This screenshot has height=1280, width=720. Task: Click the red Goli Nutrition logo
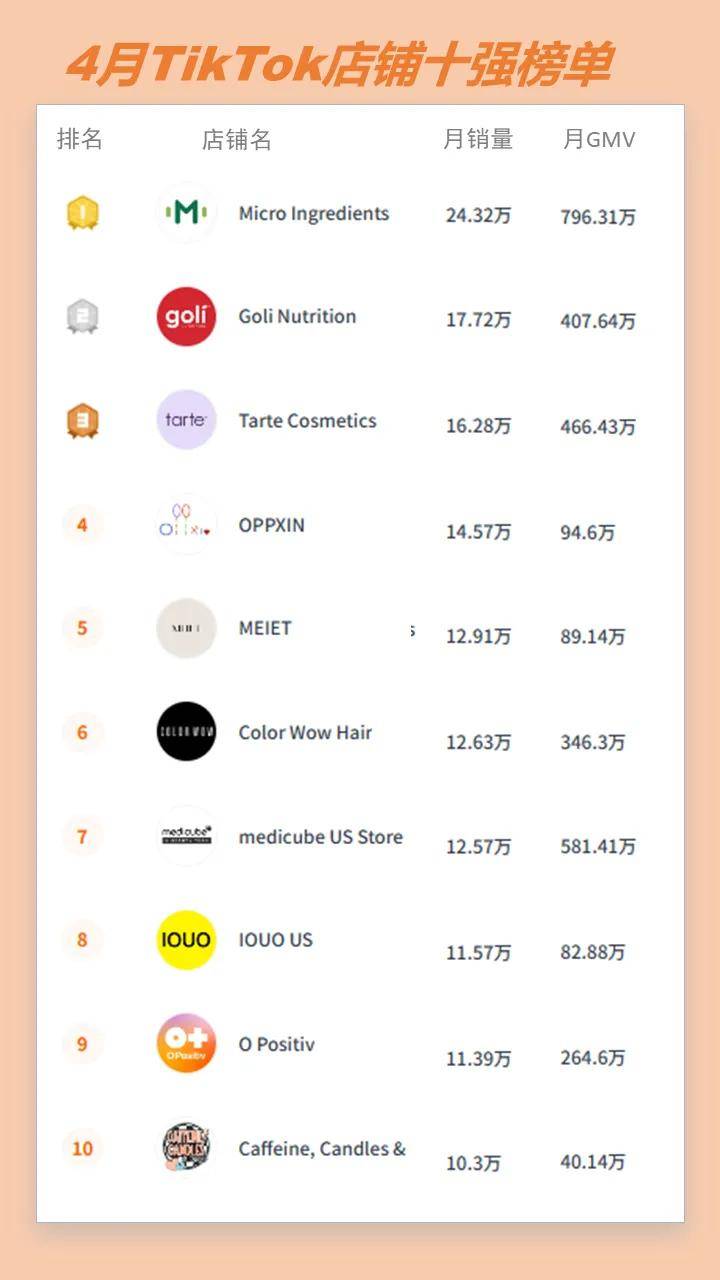(186, 316)
